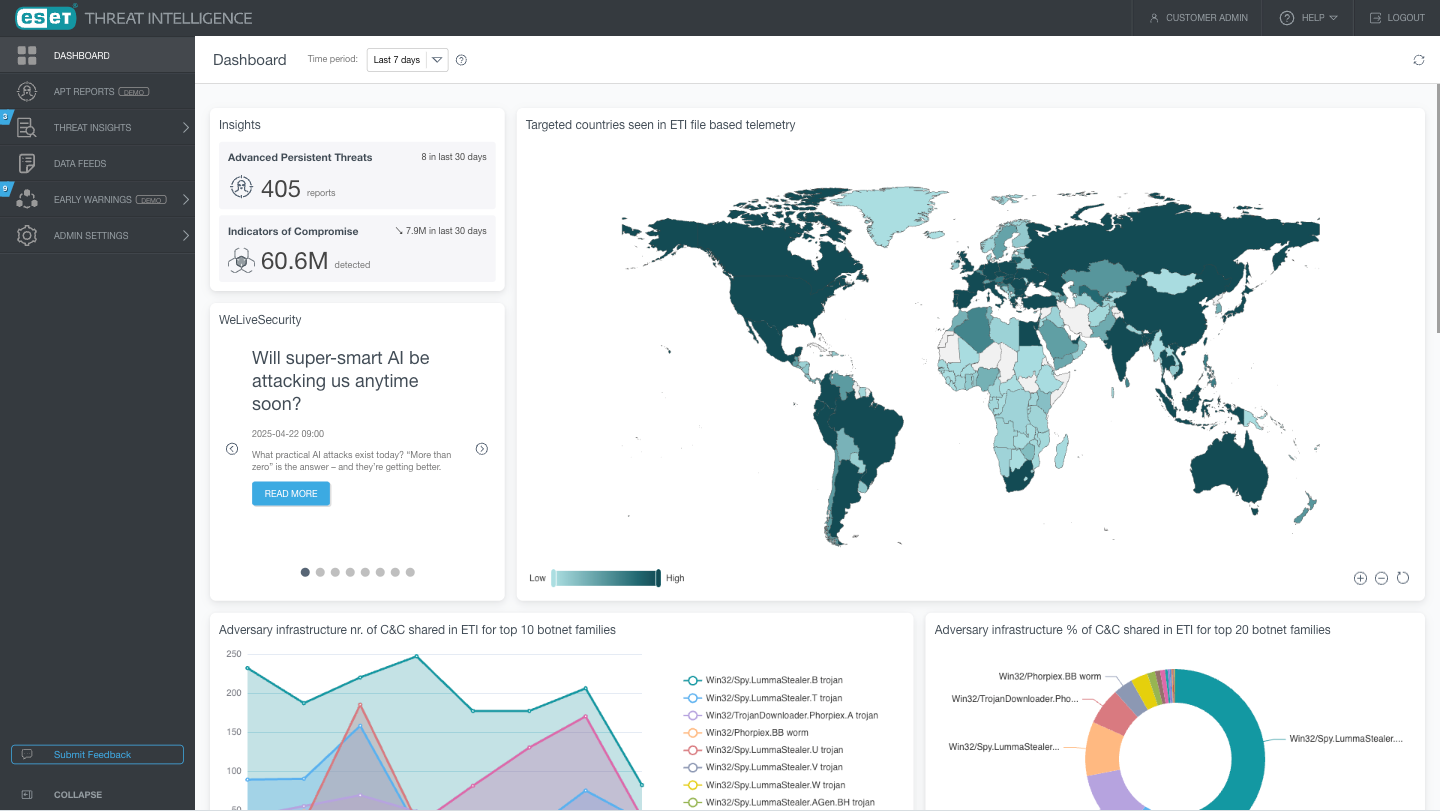Click the Submit Feedback button

pyautogui.click(x=97, y=754)
